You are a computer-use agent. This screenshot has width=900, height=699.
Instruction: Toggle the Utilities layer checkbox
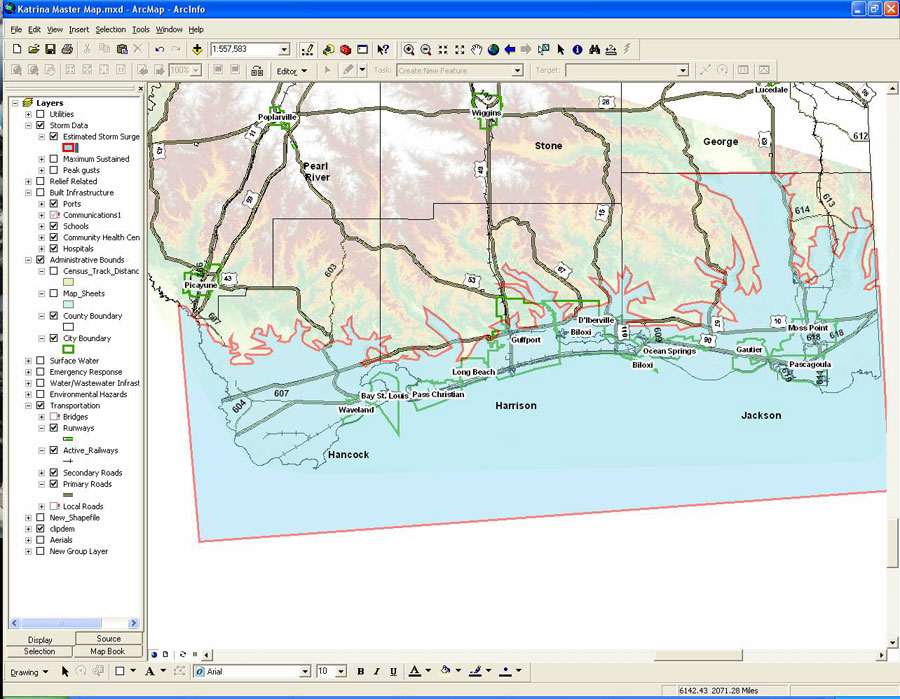pyautogui.click(x=40, y=114)
